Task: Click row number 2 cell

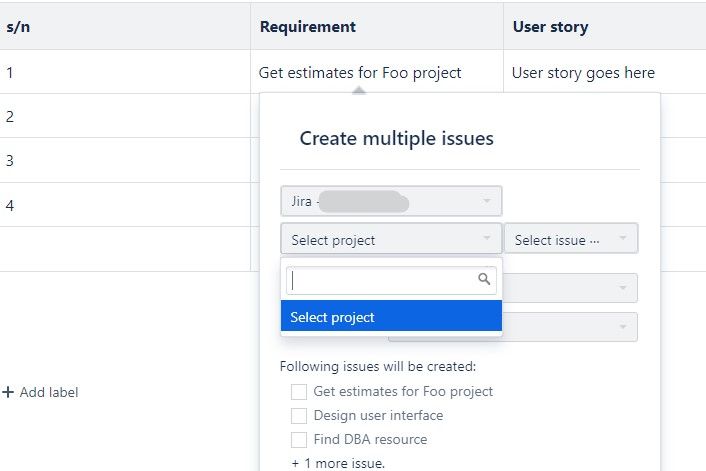Action: pos(125,116)
